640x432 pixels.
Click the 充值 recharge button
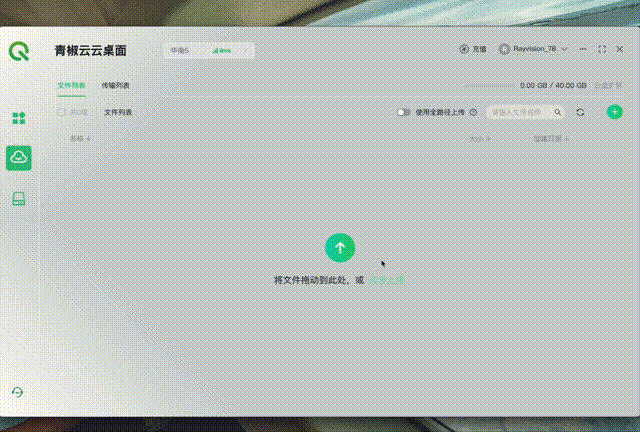tap(473, 49)
